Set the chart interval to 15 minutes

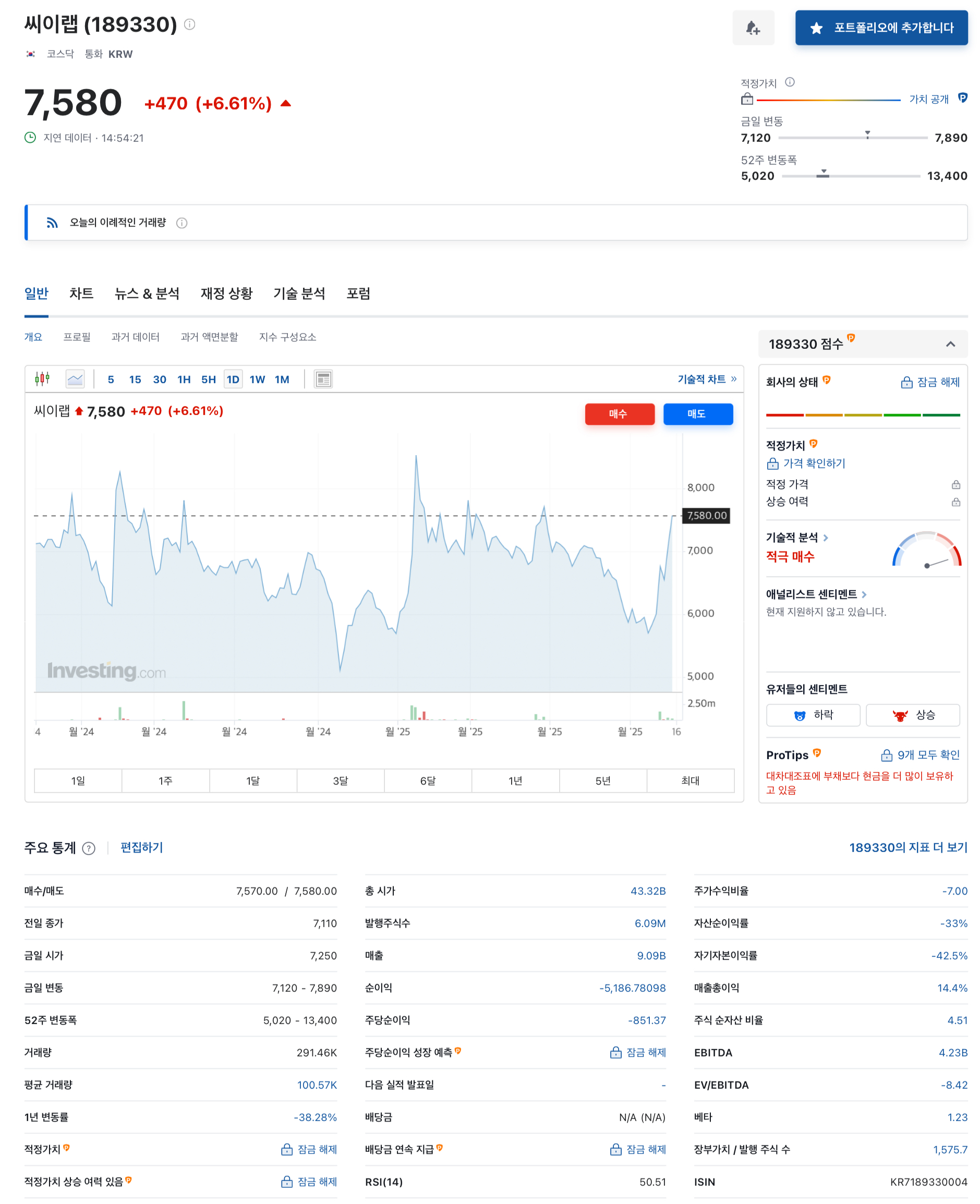(135, 379)
